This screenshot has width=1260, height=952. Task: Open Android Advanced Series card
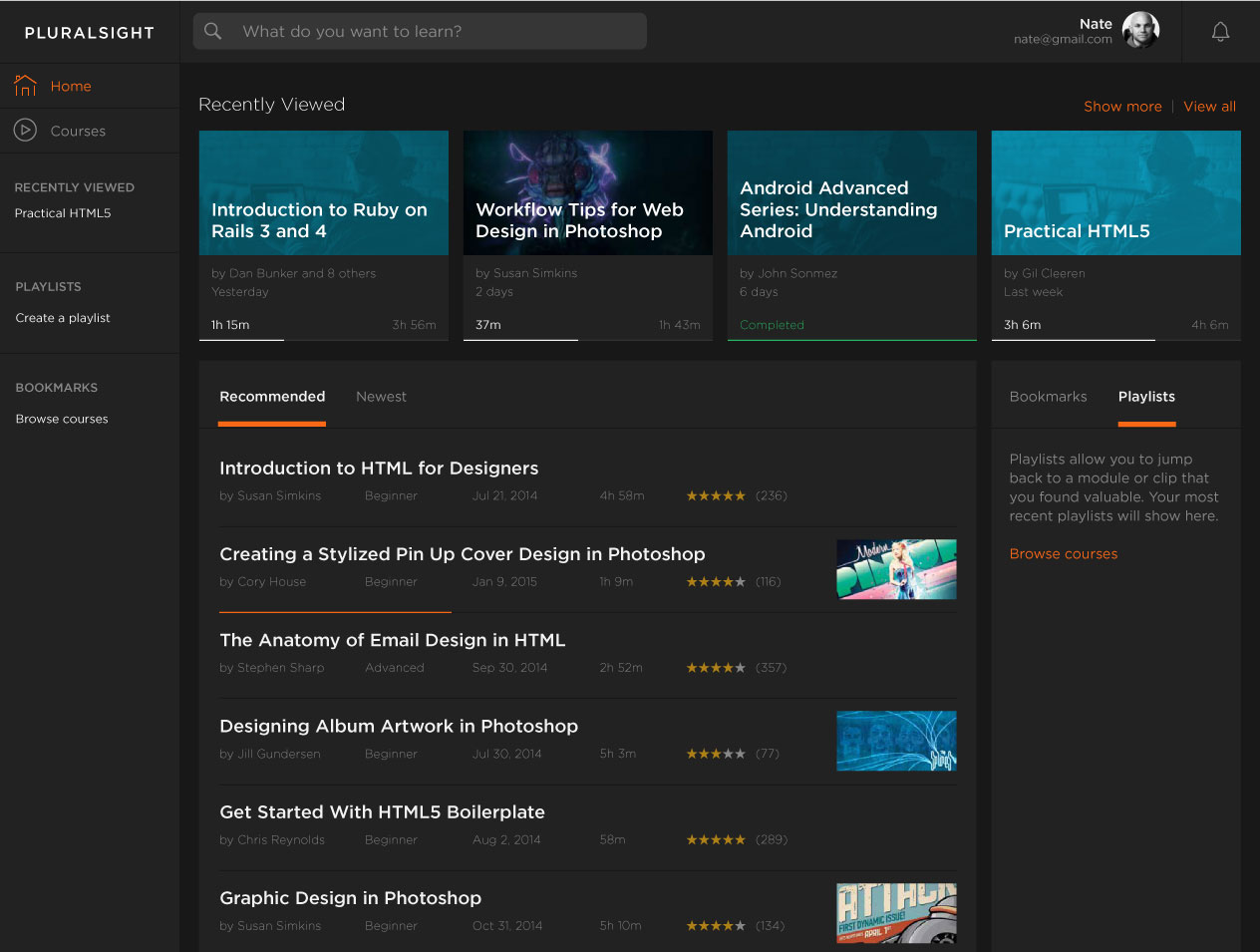[852, 235]
